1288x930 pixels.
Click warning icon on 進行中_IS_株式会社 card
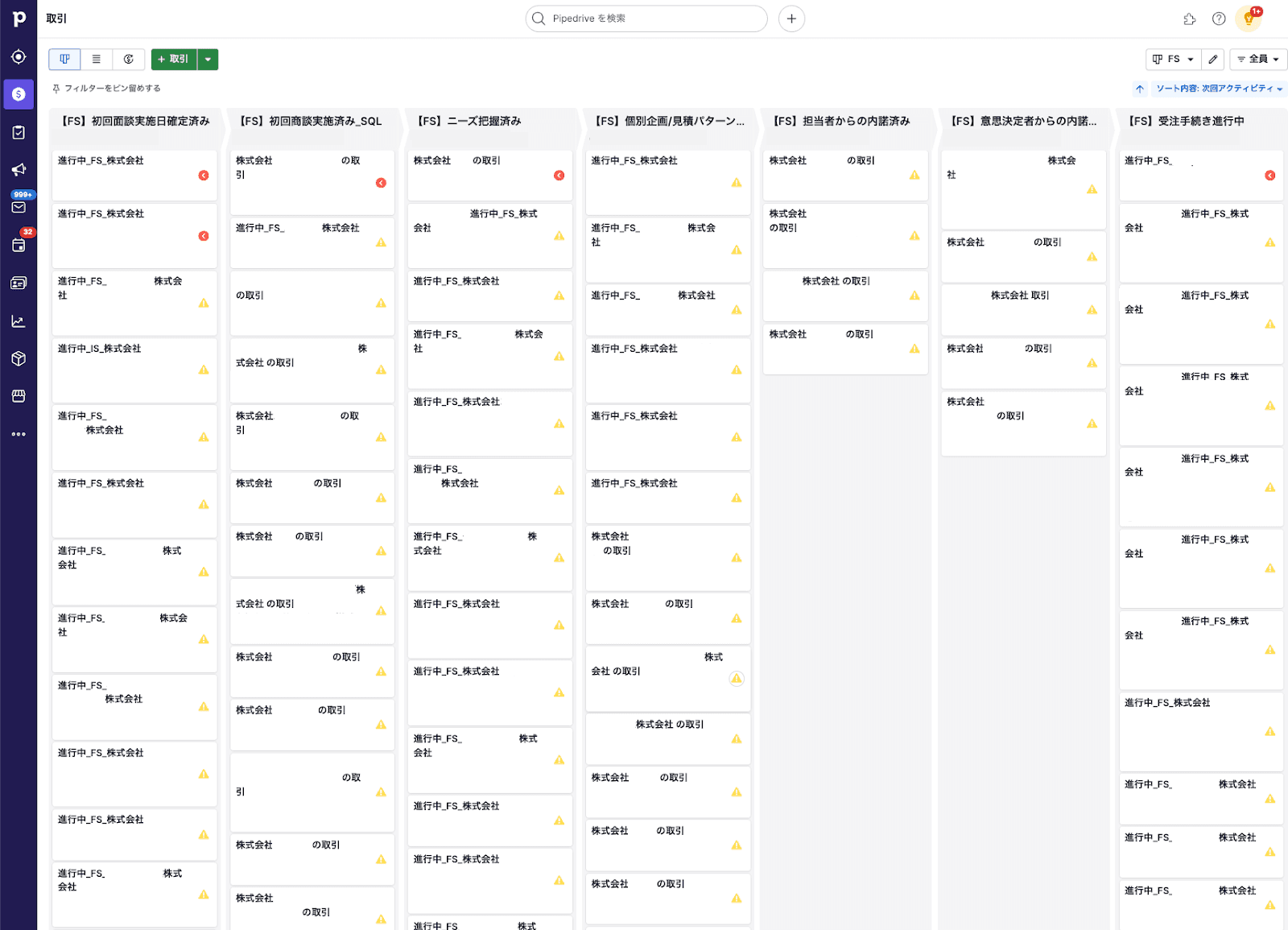click(x=204, y=370)
